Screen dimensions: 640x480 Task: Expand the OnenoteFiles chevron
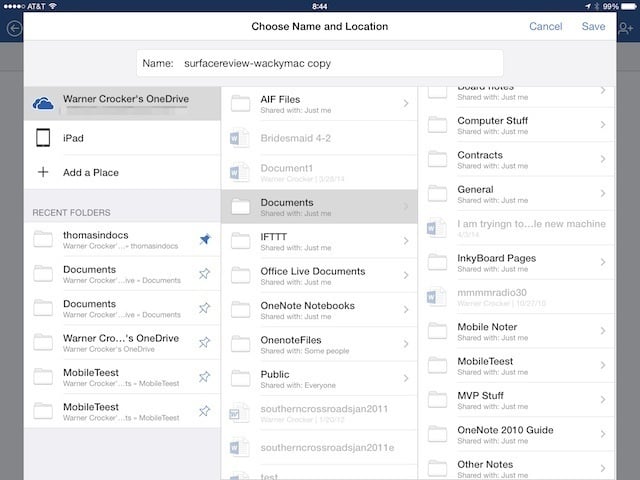[x=406, y=344]
